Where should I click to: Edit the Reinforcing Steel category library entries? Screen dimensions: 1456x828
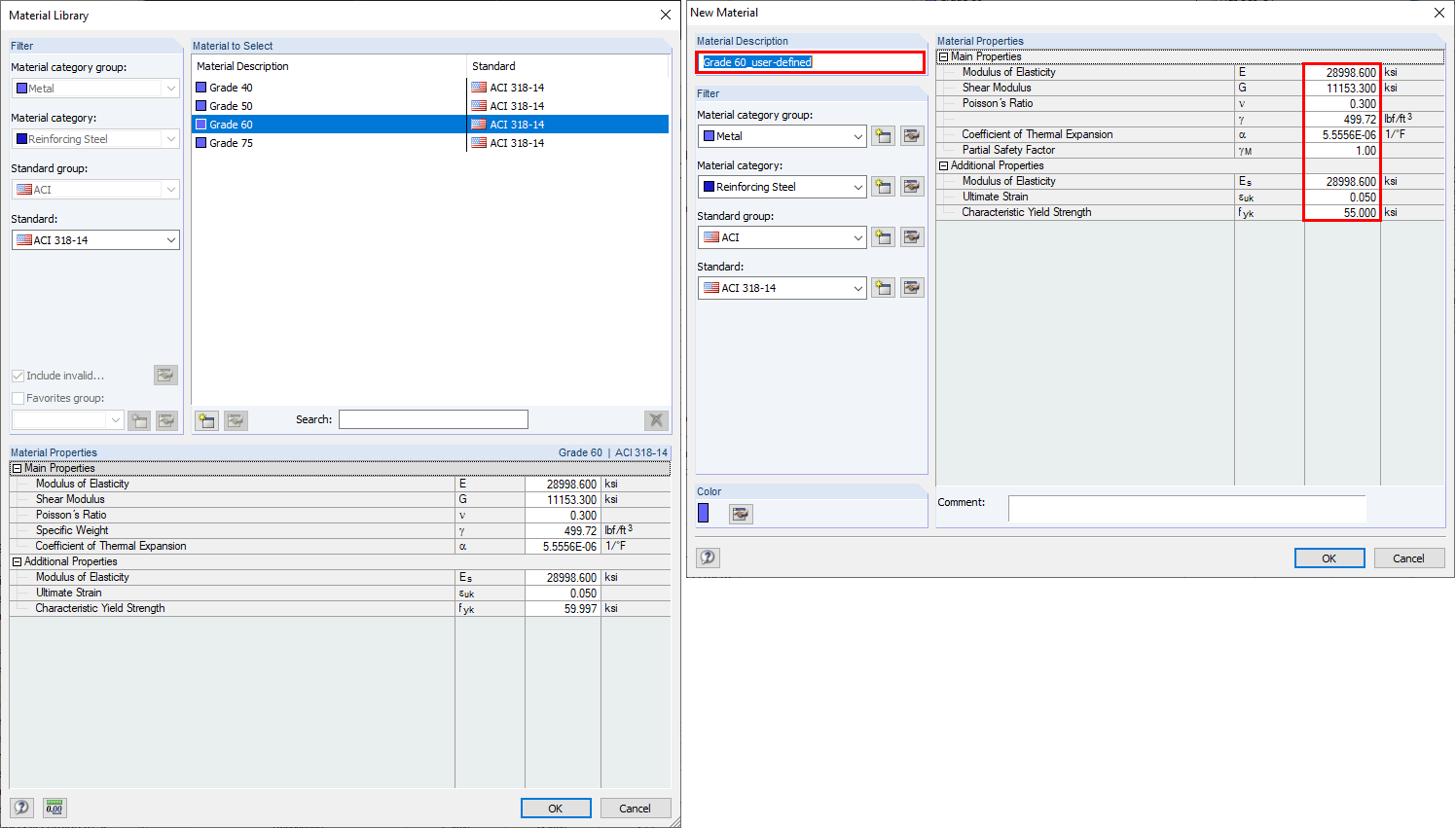pyautogui.click(x=912, y=186)
